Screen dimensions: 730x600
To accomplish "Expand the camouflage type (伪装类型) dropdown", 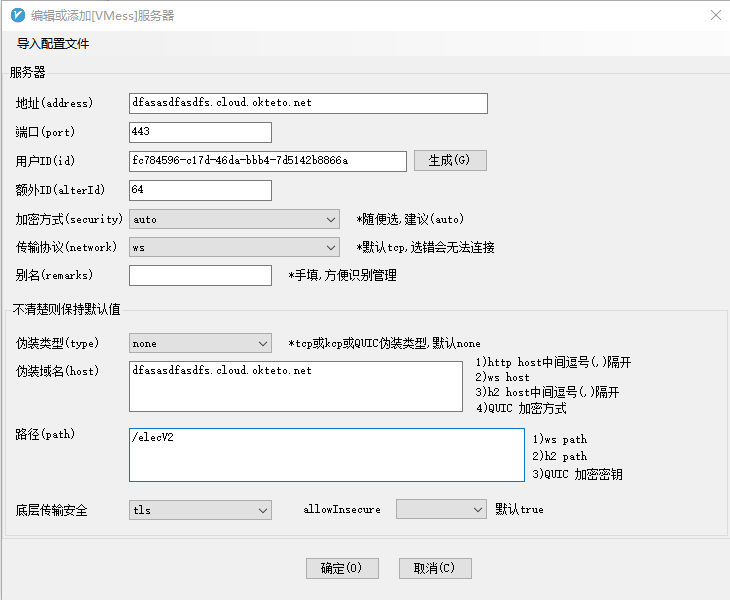I will point(200,343).
